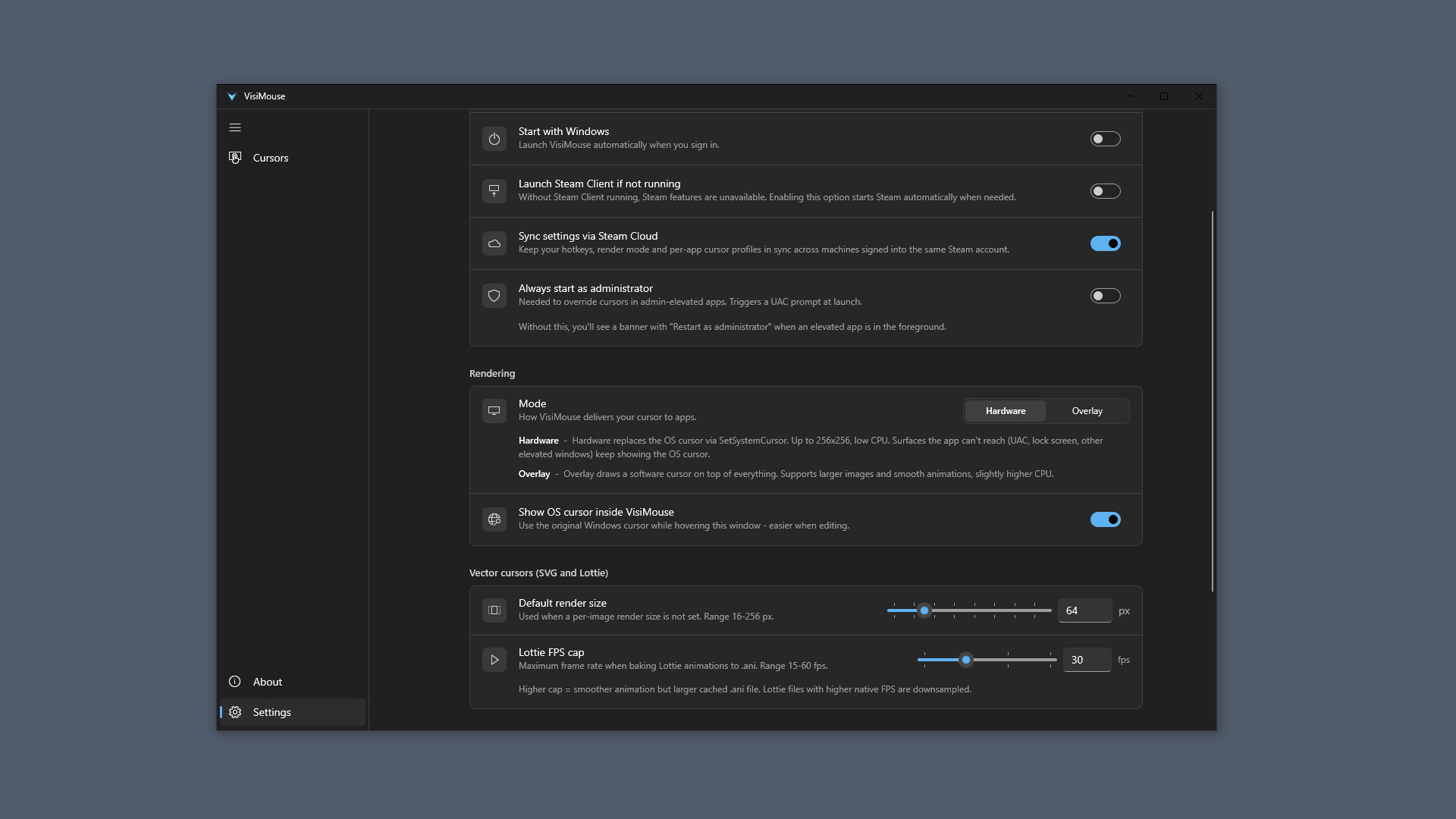Click the monitor icon beside Mode
Viewport: 1456px width, 819px height.
point(494,411)
